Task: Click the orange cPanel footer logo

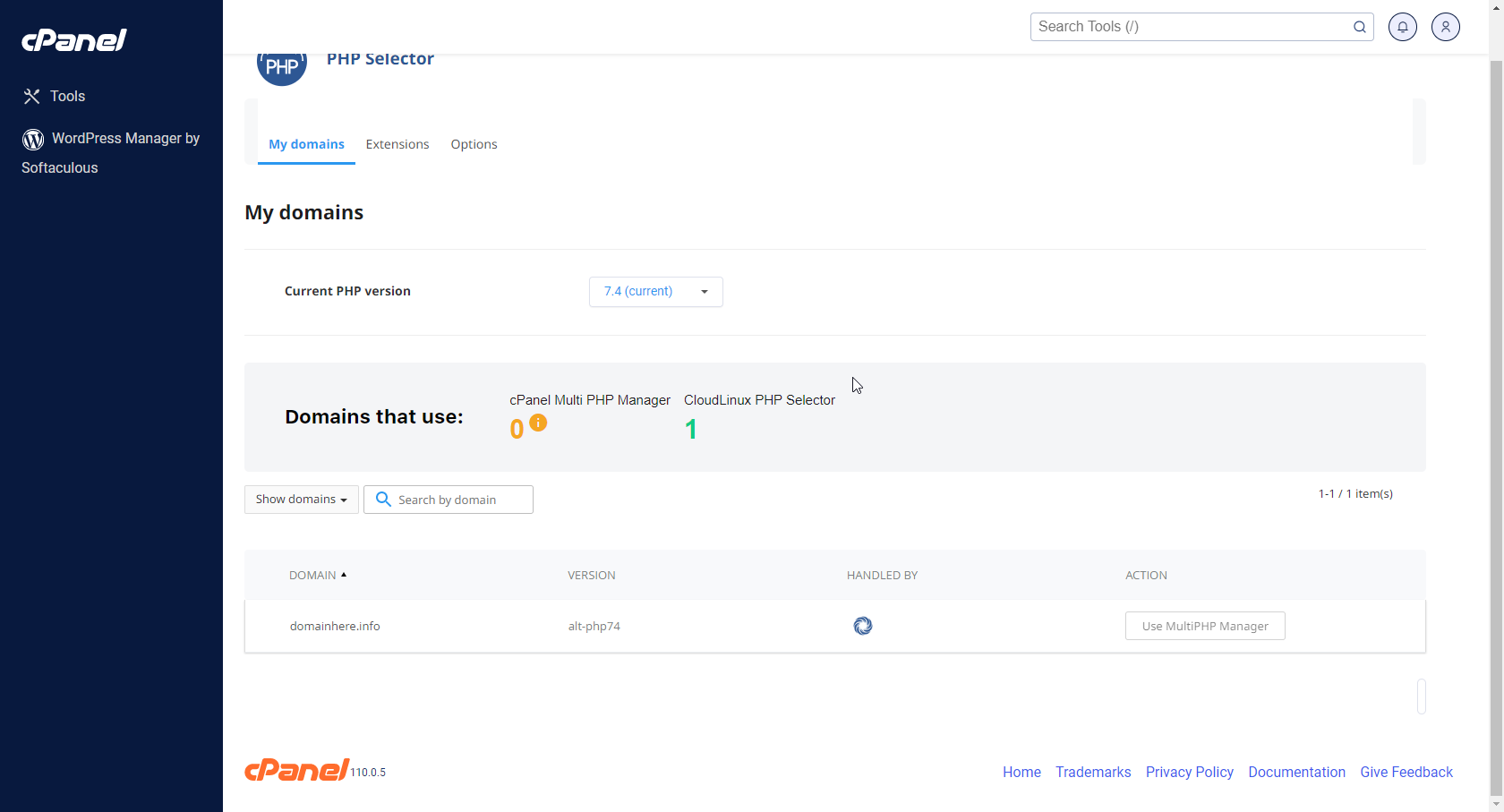Action: click(296, 770)
